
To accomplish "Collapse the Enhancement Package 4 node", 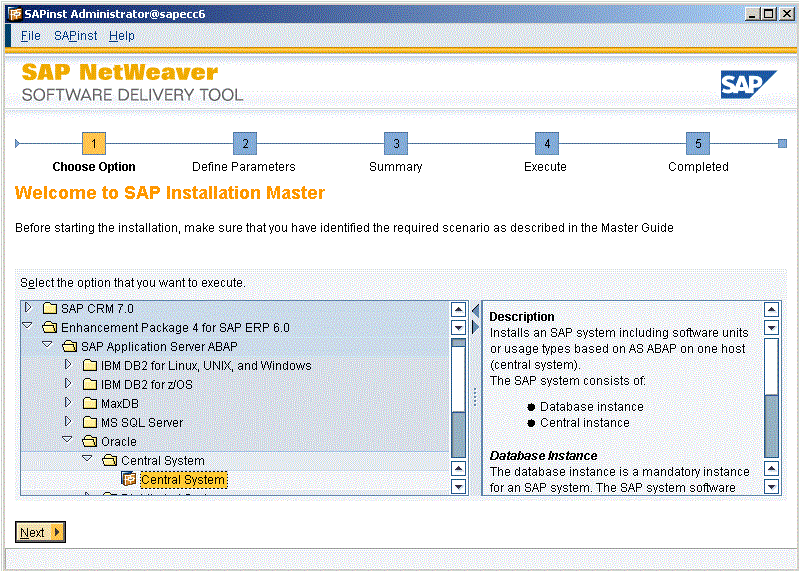I will (x=28, y=327).
